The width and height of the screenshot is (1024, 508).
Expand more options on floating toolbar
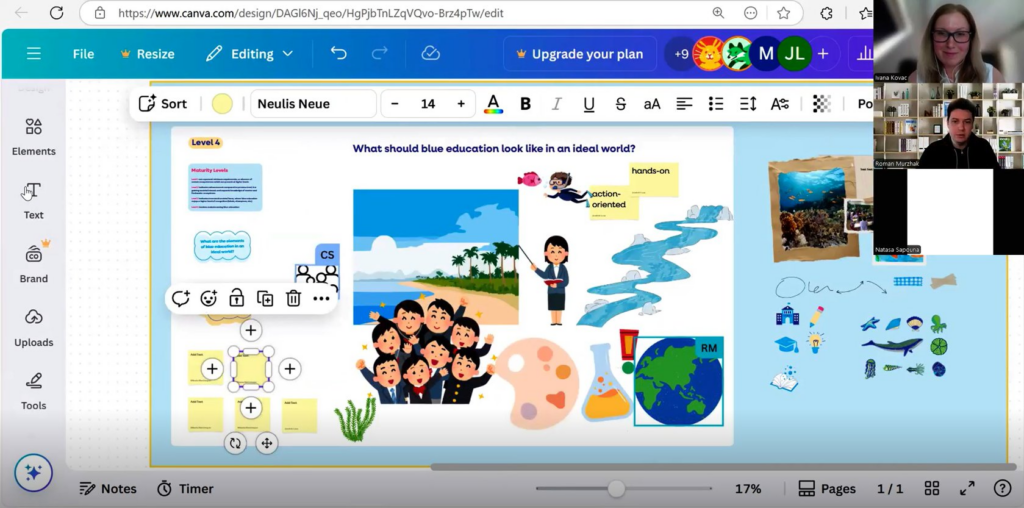click(321, 298)
